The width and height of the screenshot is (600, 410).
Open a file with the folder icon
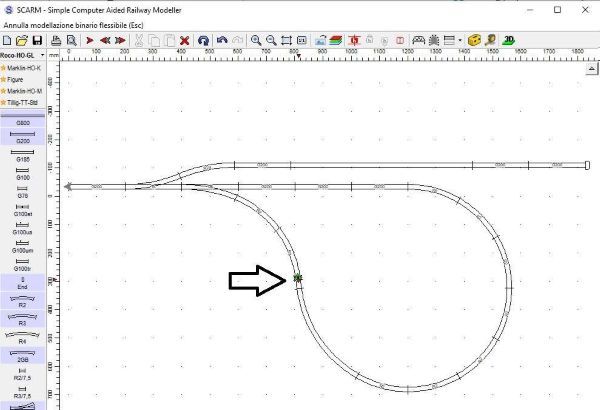22,41
